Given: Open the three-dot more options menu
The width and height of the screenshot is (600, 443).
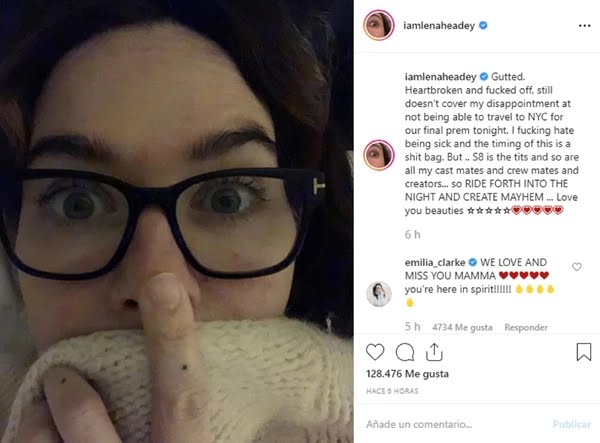Looking at the screenshot, I should click(584, 26).
